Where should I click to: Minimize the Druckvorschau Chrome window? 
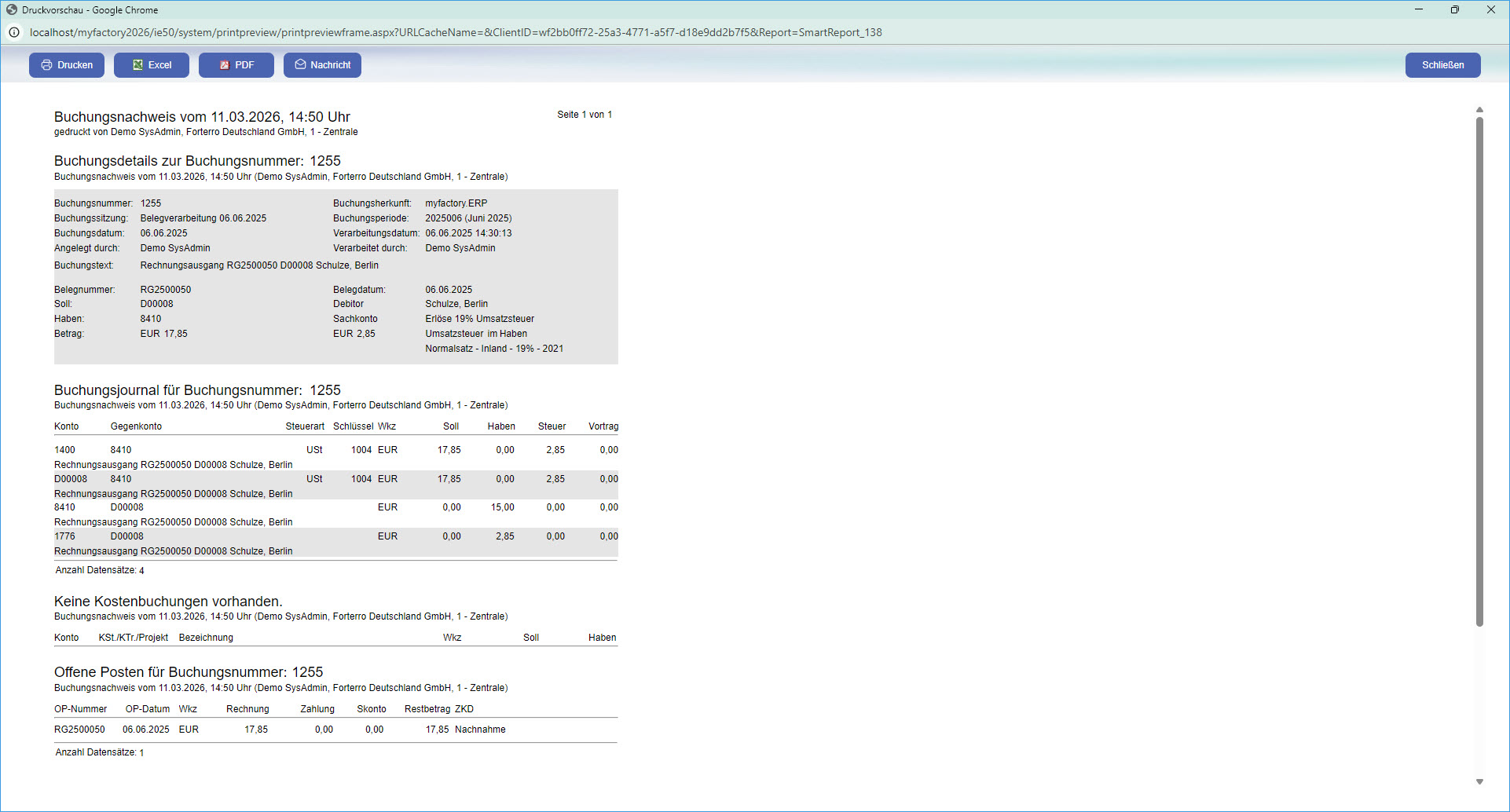point(1419,10)
